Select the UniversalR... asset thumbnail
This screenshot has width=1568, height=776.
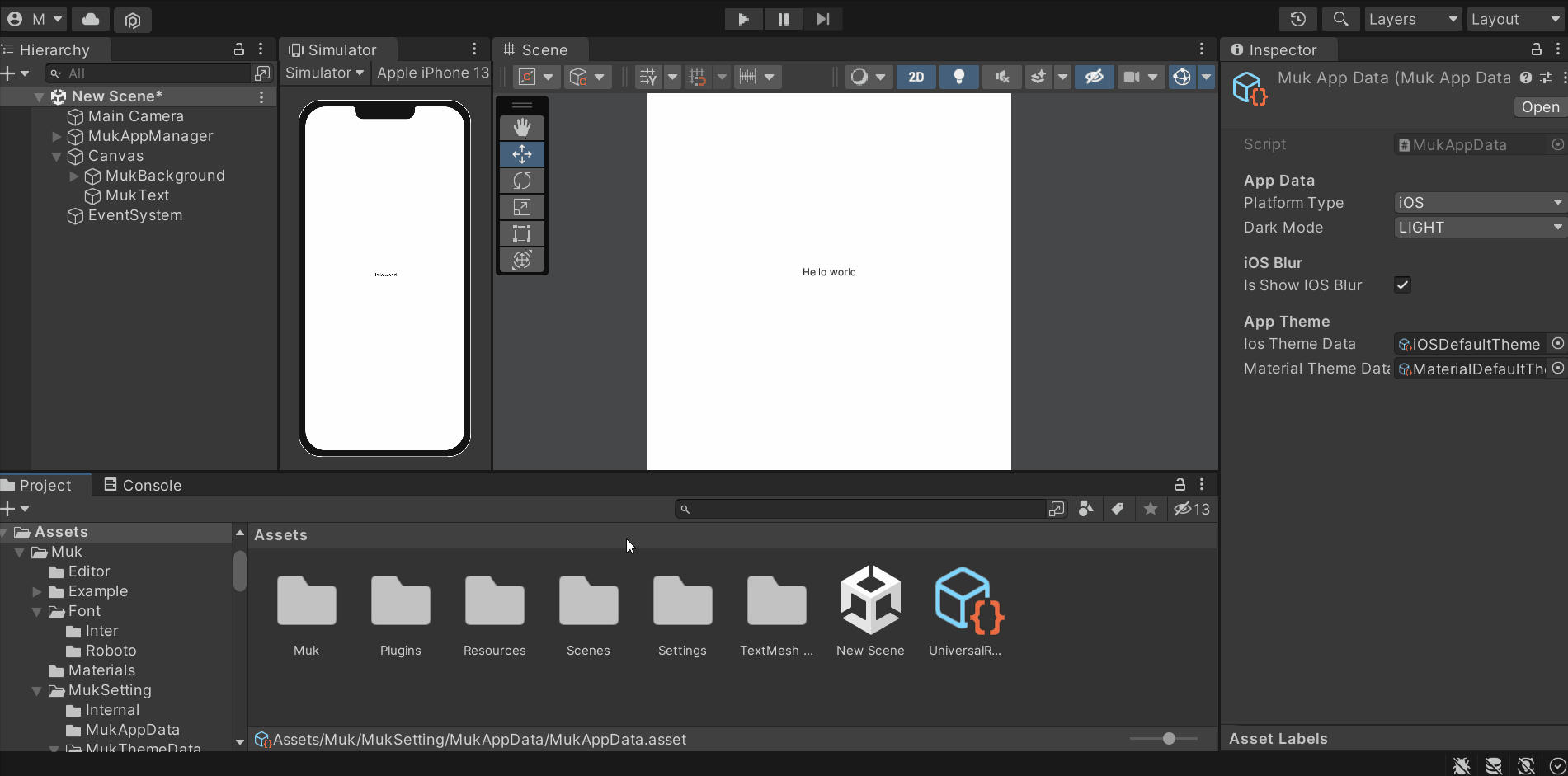pyautogui.click(x=965, y=611)
